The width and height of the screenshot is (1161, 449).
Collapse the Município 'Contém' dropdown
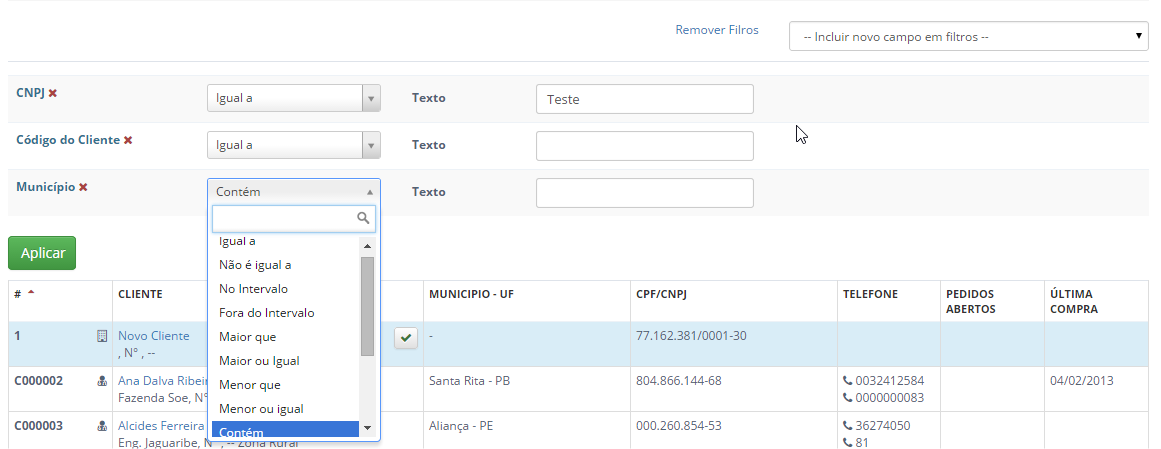pos(293,192)
